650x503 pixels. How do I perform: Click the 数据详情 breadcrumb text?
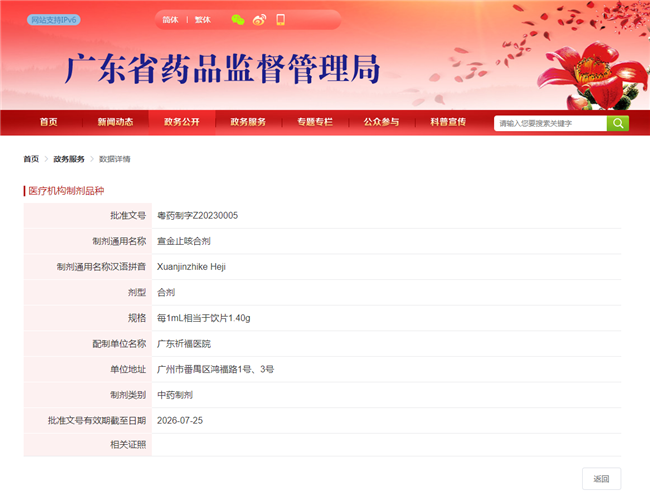(115, 159)
